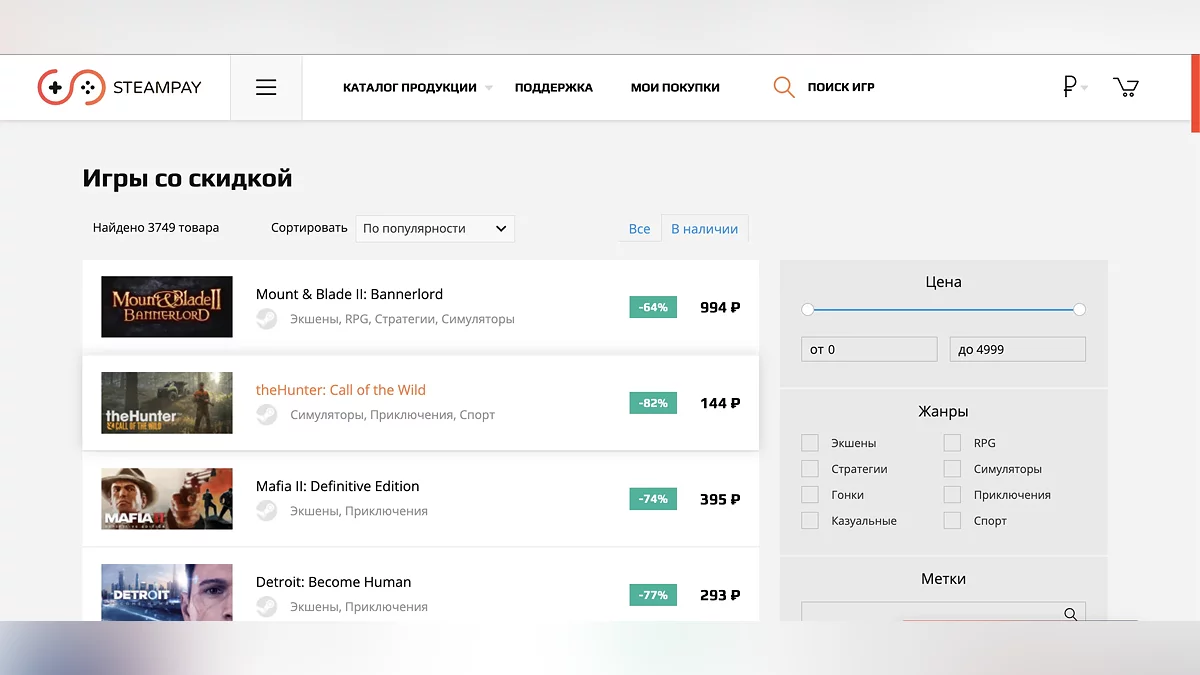Go to Мои покупки
This screenshot has width=1200, height=675.
[x=675, y=87]
